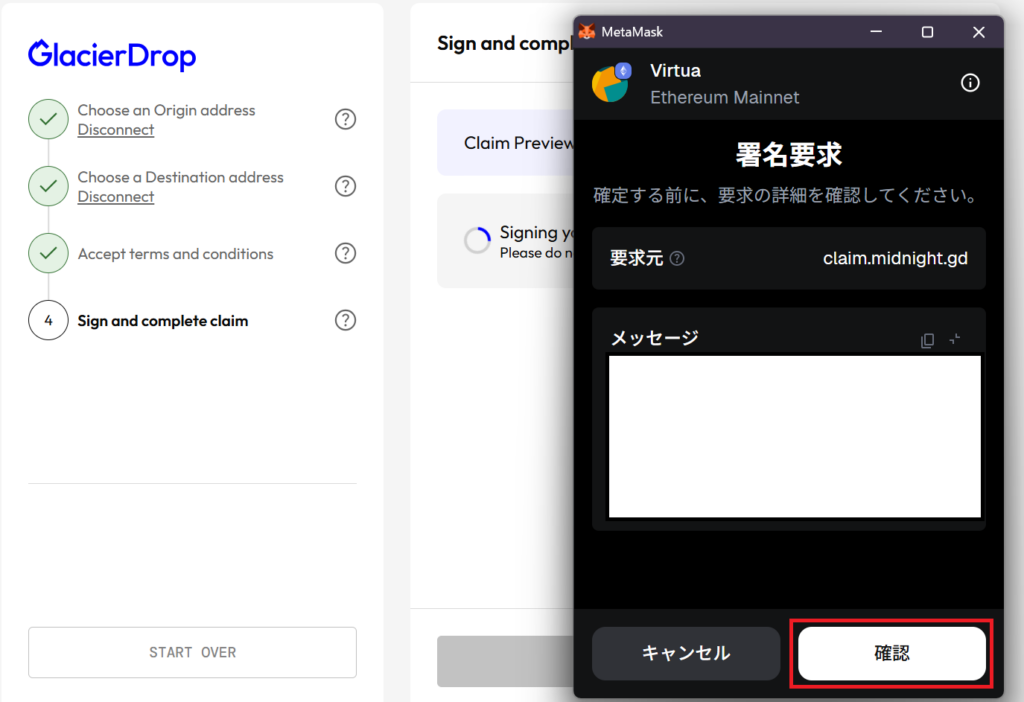Select the Accept terms and conditions step checkmark

point(48,253)
